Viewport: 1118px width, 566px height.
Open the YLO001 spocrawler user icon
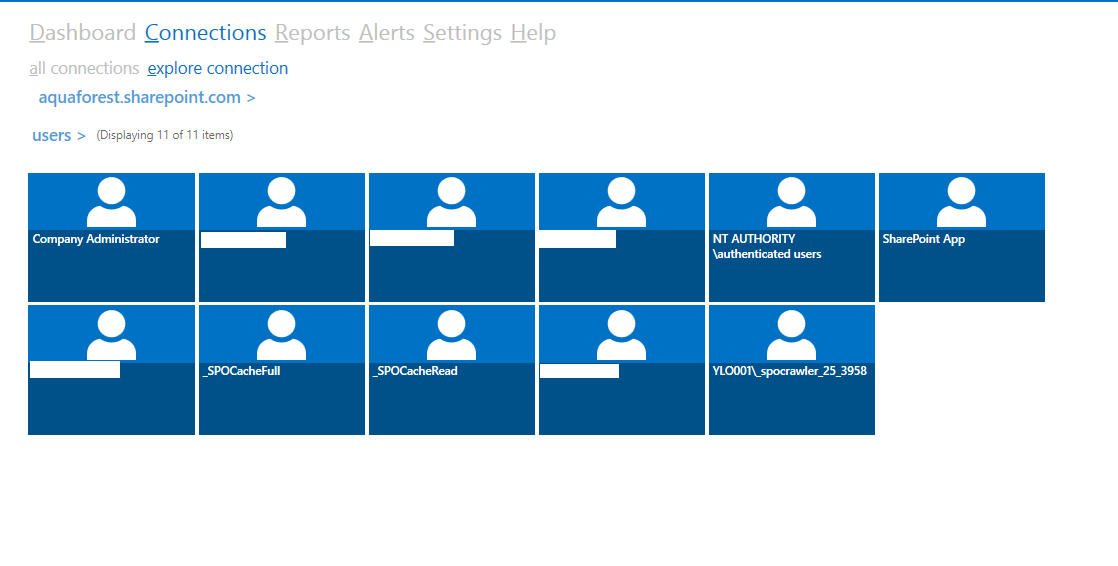click(x=791, y=335)
